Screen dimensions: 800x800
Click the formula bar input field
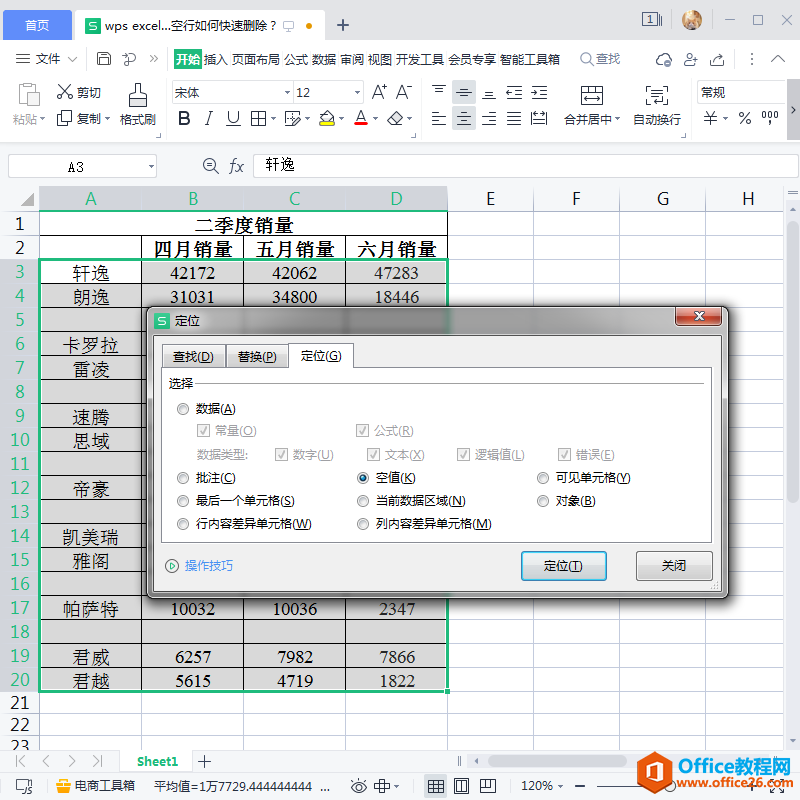point(526,166)
